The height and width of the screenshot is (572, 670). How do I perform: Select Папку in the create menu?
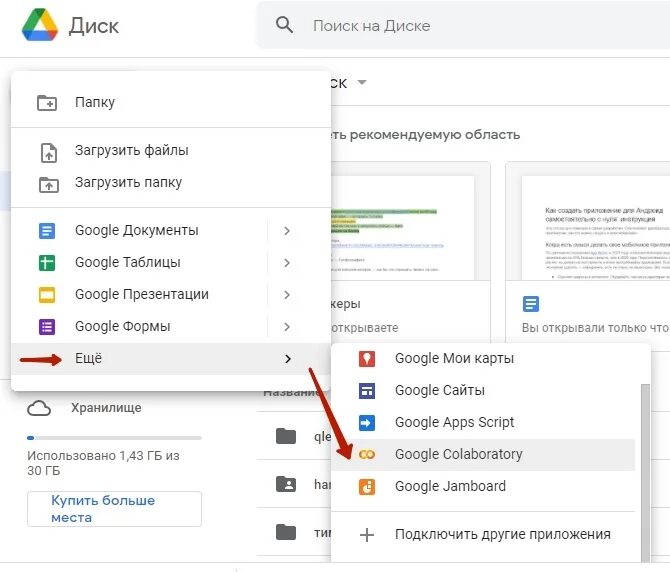pyautogui.click(x=171, y=103)
